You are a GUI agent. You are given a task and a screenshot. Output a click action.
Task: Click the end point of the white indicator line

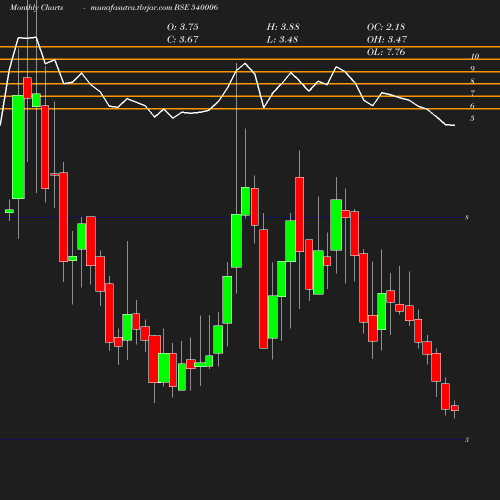coord(455,125)
